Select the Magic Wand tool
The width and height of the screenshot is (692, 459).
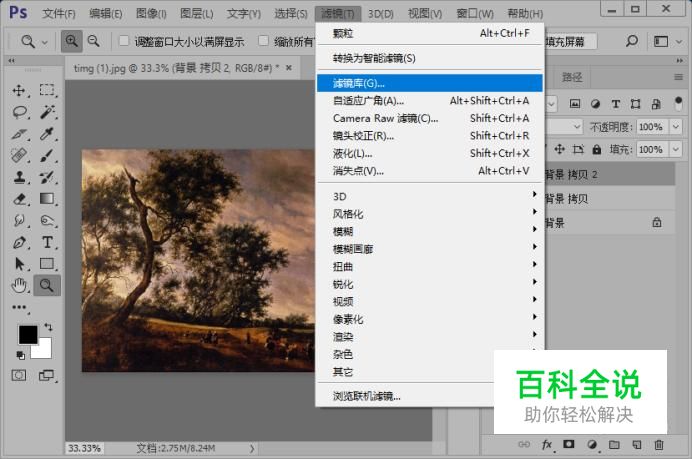point(47,112)
